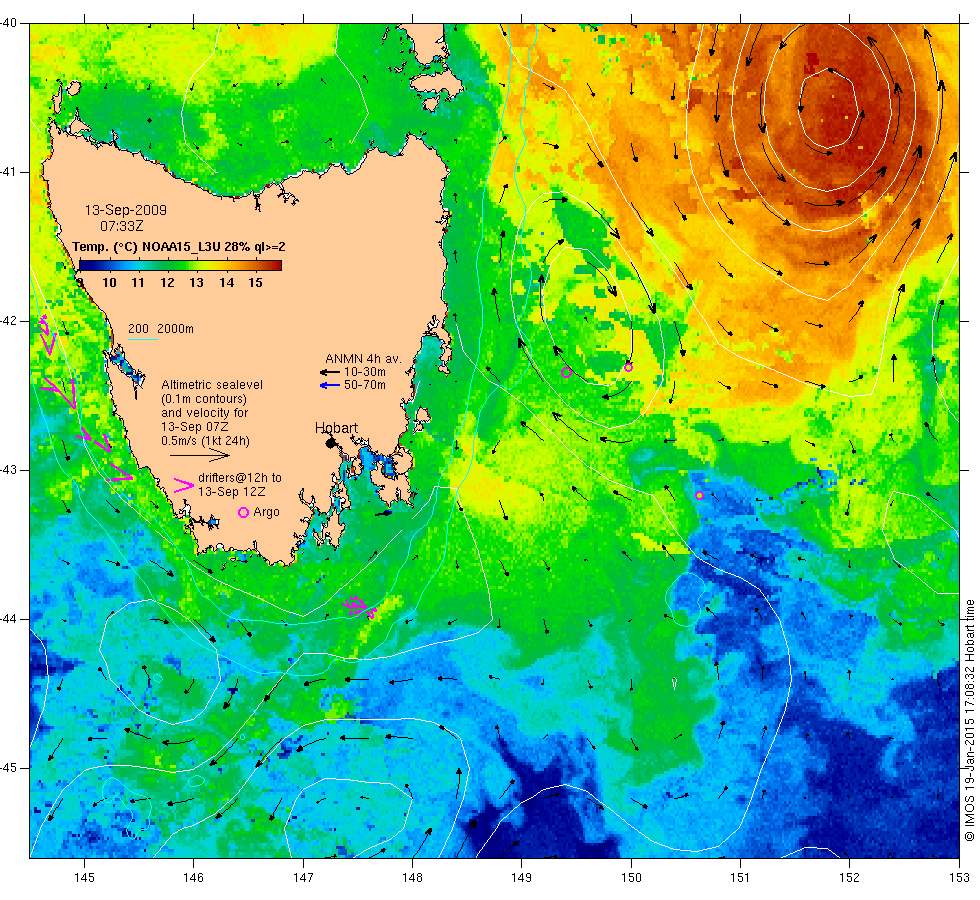Viewport: 980px width, 900px height.
Task: Click the -44 latitude axis label
Action: 9,619
